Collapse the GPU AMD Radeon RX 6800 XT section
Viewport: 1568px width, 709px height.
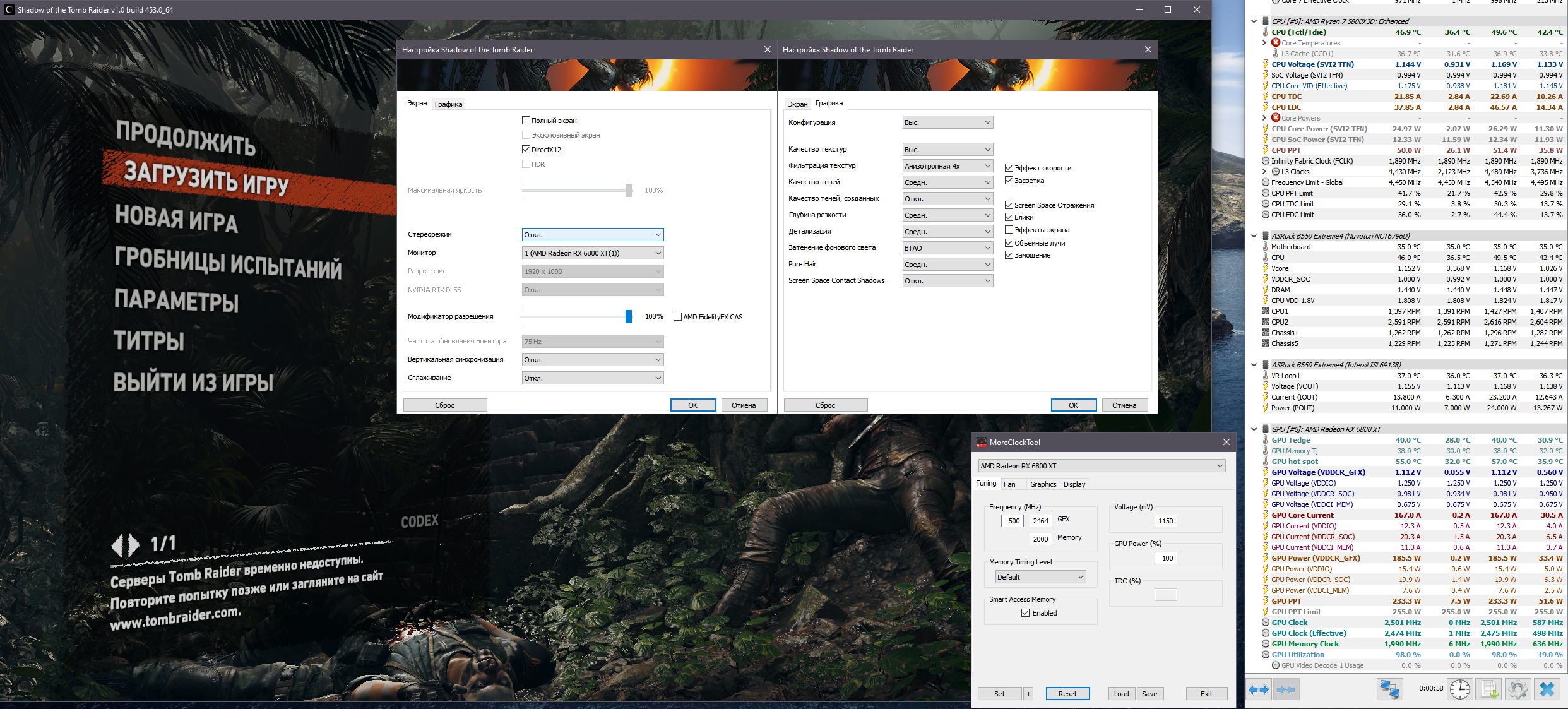point(1254,429)
